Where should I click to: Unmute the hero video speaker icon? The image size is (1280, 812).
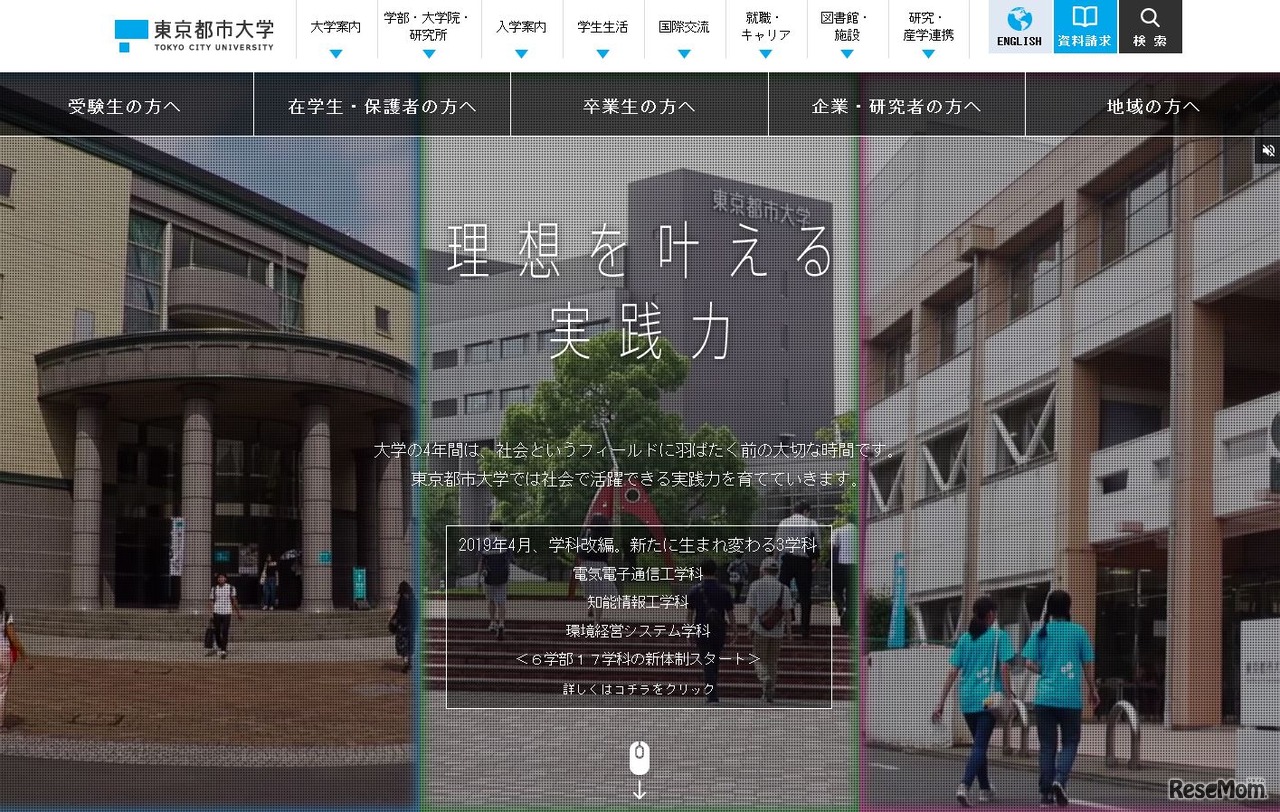tap(1268, 150)
